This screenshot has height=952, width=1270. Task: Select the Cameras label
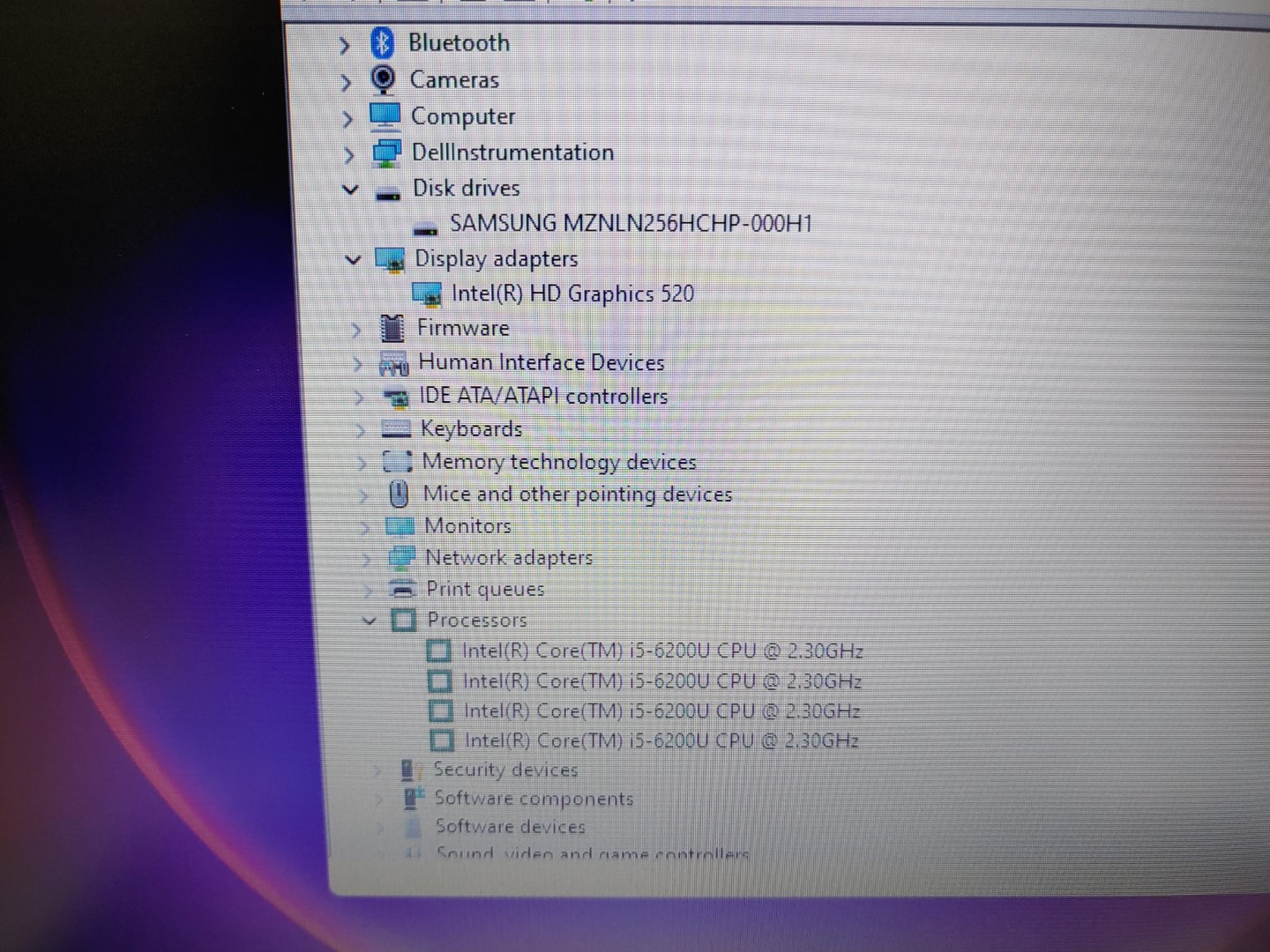[454, 79]
